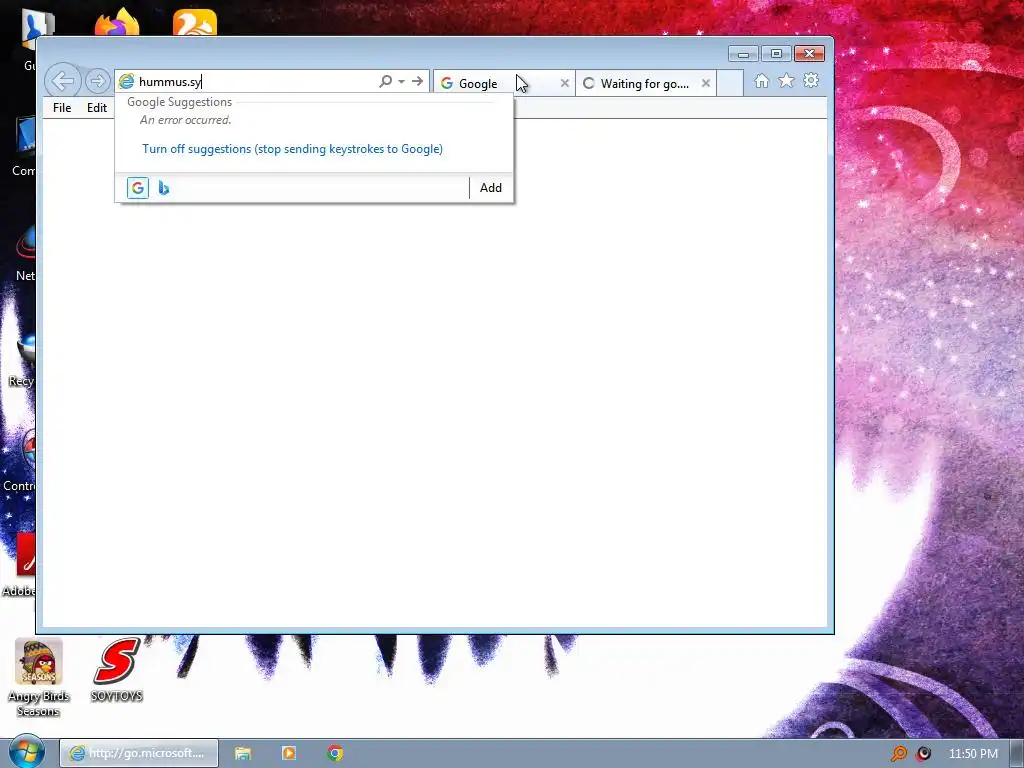Close the Internet Explorer window
Image resolution: width=1024 pixels, height=768 pixels.
pyautogui.click(x=810, y=54)
